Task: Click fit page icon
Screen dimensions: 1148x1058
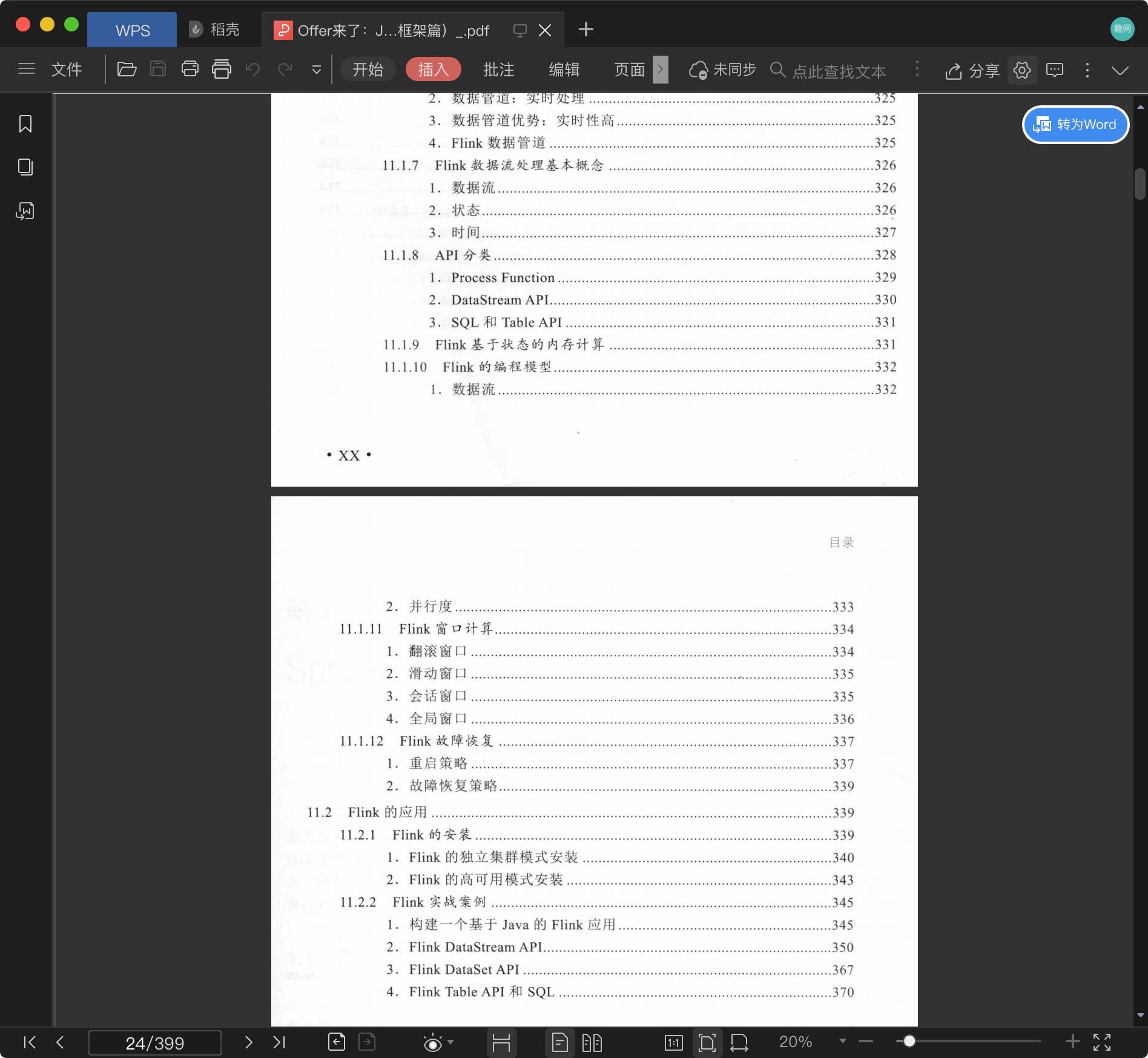Action: 707,1042
